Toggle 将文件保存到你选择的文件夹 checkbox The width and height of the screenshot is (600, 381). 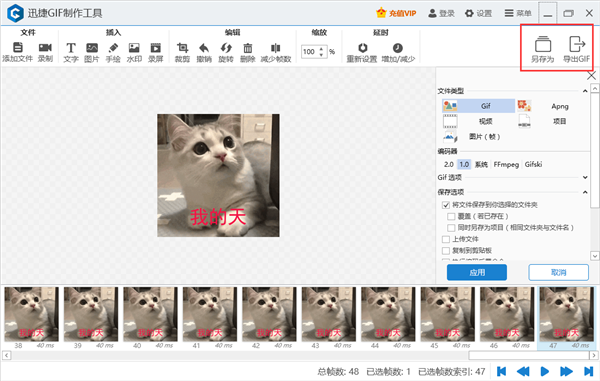click(446, 205)
